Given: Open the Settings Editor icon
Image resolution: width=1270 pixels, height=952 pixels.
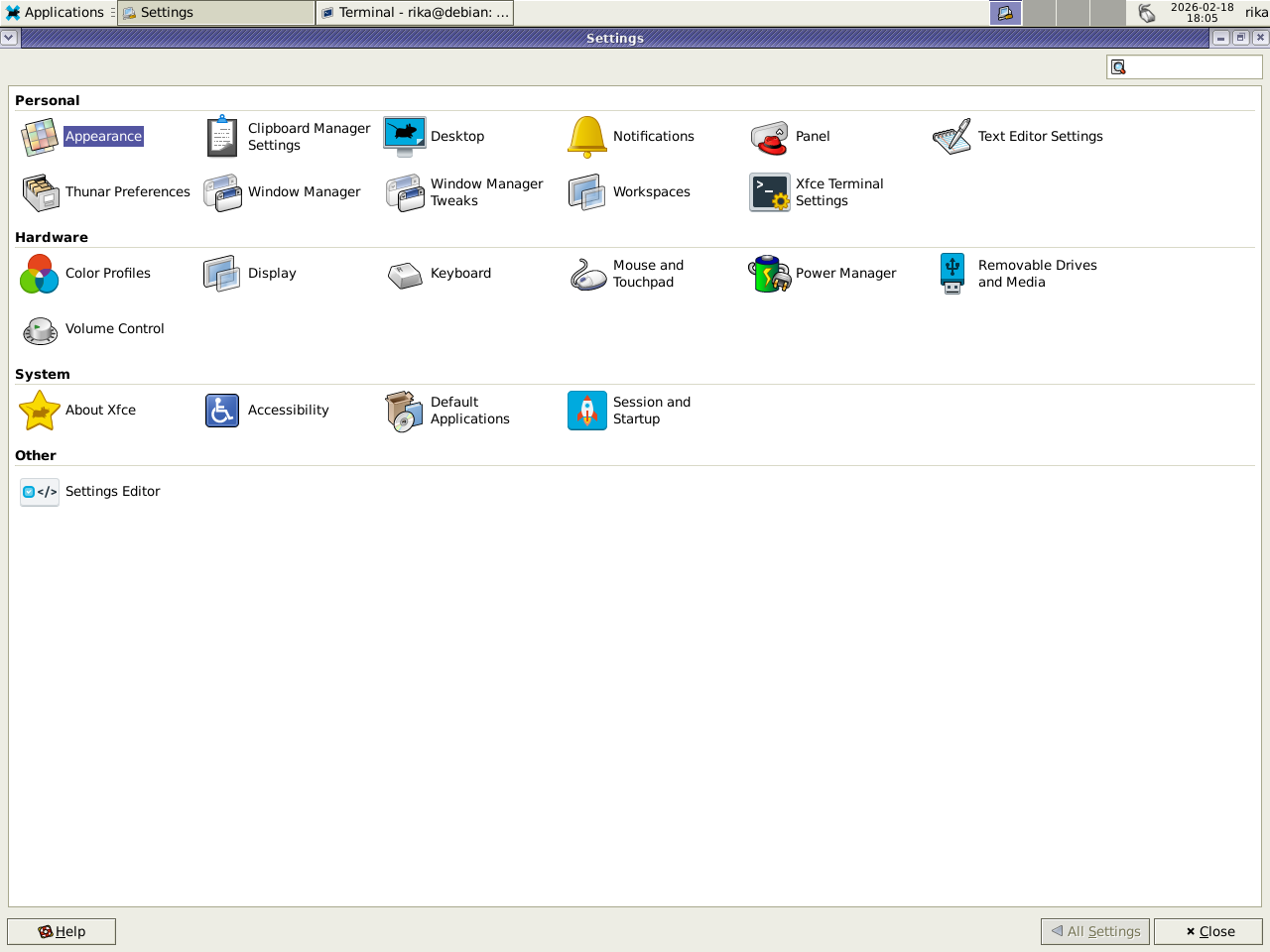Looking at the screenshot, I should pyautogui.click(x=40, y=492).
